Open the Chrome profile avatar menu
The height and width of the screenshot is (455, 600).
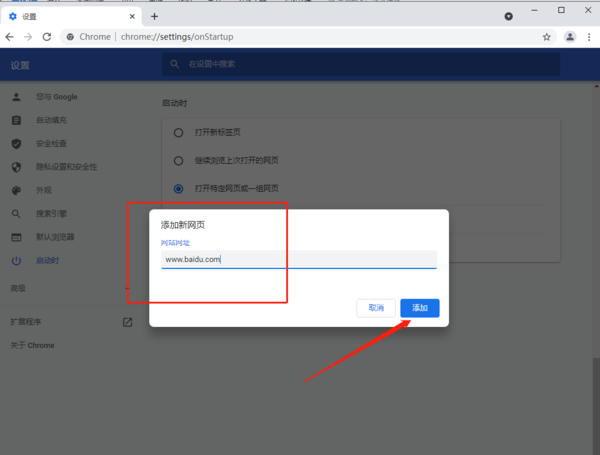570,37
